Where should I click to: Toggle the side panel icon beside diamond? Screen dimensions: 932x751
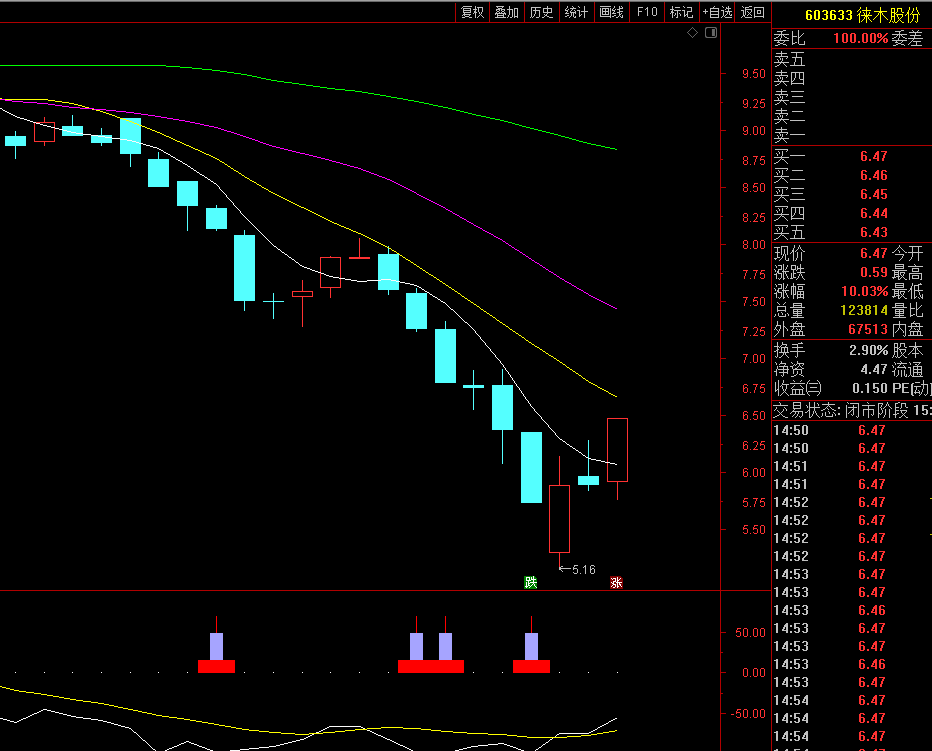(x=711, y=33)
